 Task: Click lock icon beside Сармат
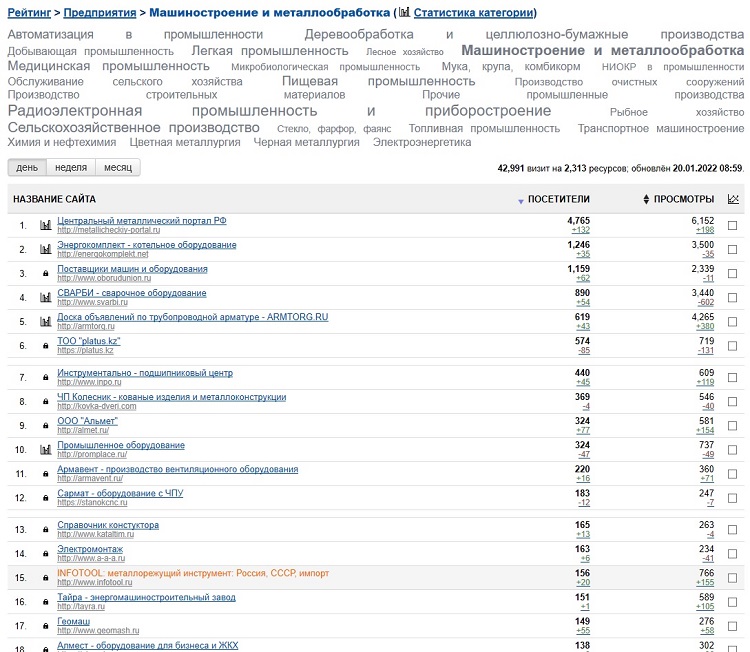(x=45, y=498)
